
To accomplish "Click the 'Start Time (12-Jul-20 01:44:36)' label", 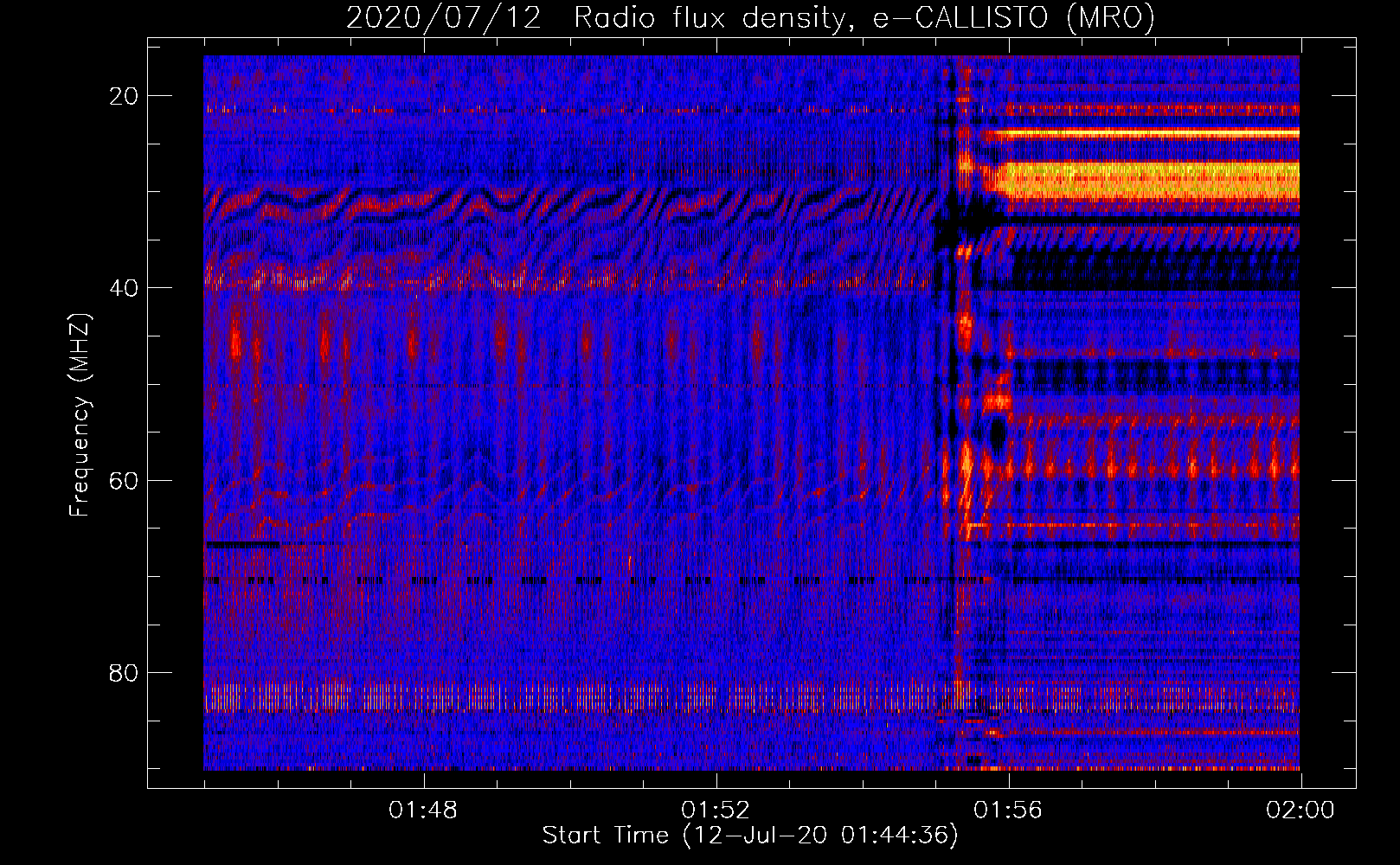I will click(750, 836).
